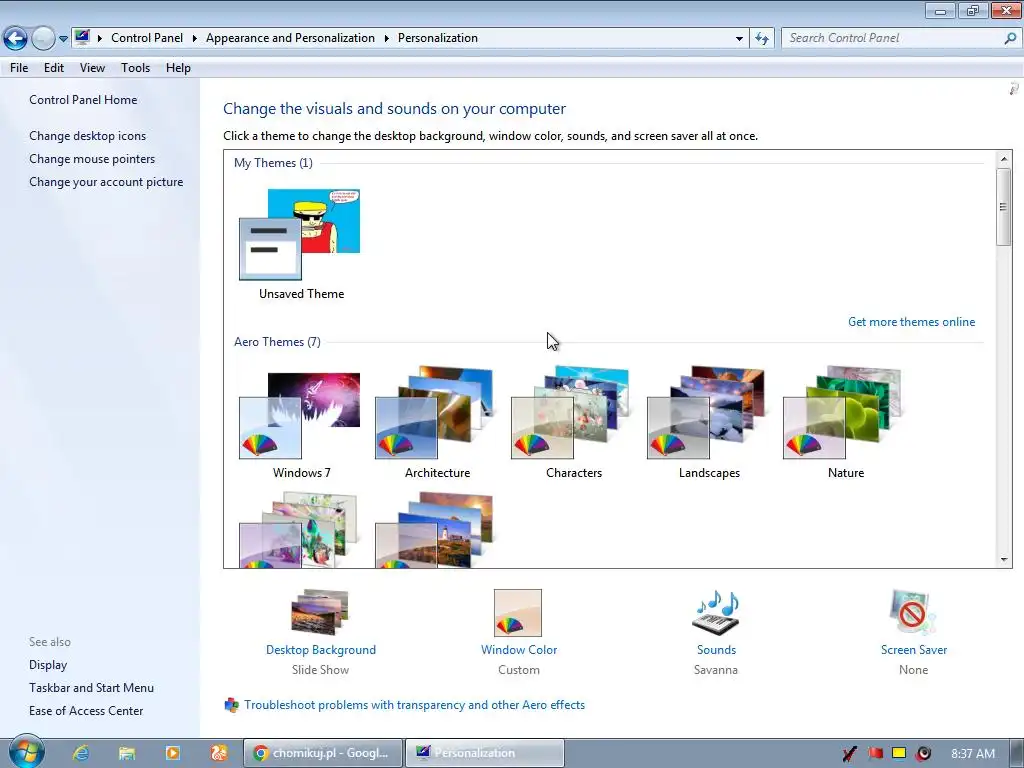Click the Appearance and Personalization breadcrumb

tap(290, 38)
